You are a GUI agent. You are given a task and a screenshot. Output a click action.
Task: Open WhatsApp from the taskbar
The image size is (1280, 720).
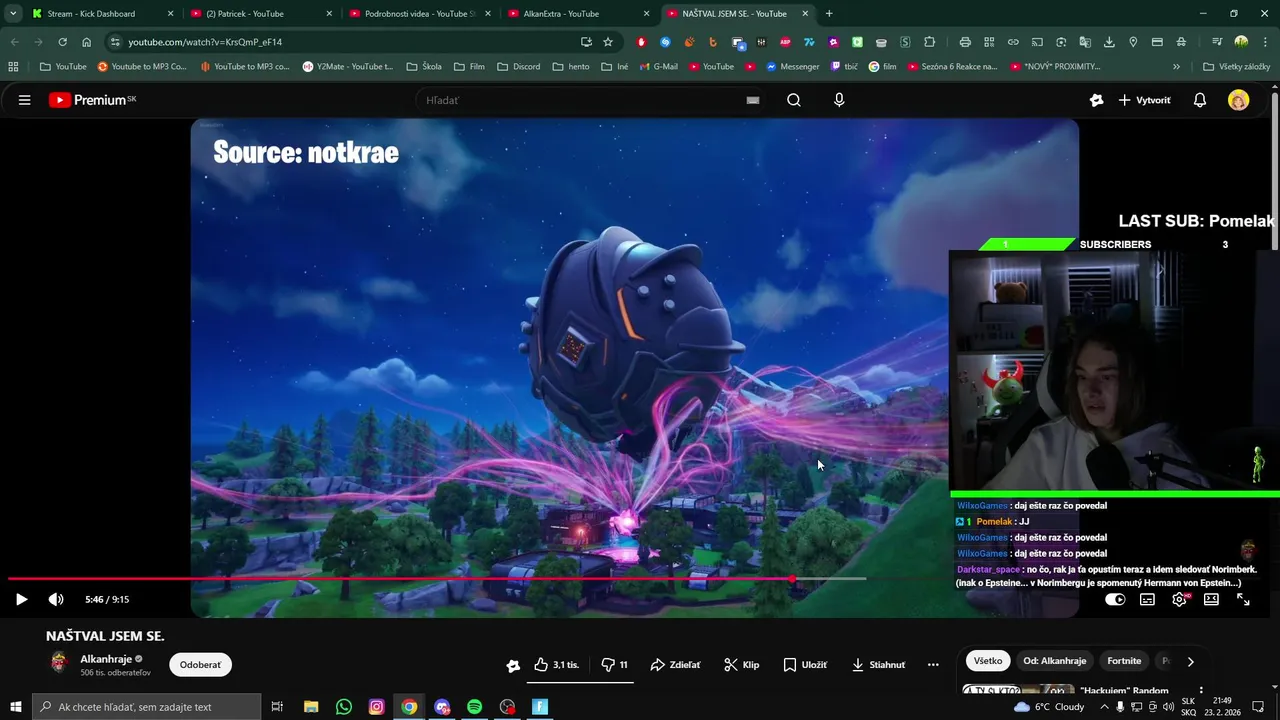[344, 707]
